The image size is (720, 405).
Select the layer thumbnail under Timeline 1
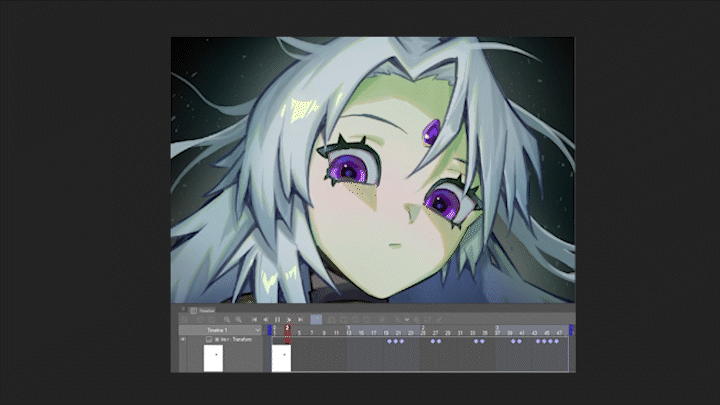click(214, 358)
